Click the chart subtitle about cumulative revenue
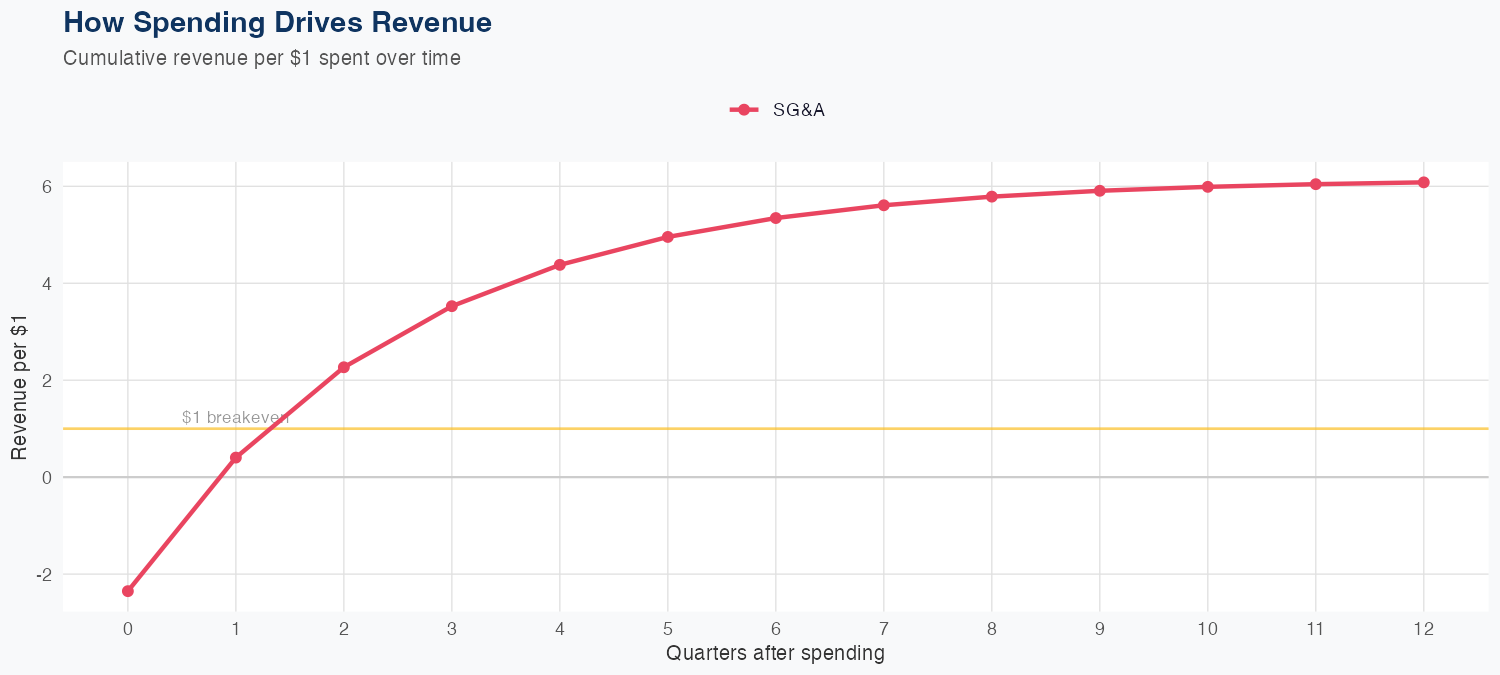The height and width of the screenshot is (675, 1500). point(262,58)
